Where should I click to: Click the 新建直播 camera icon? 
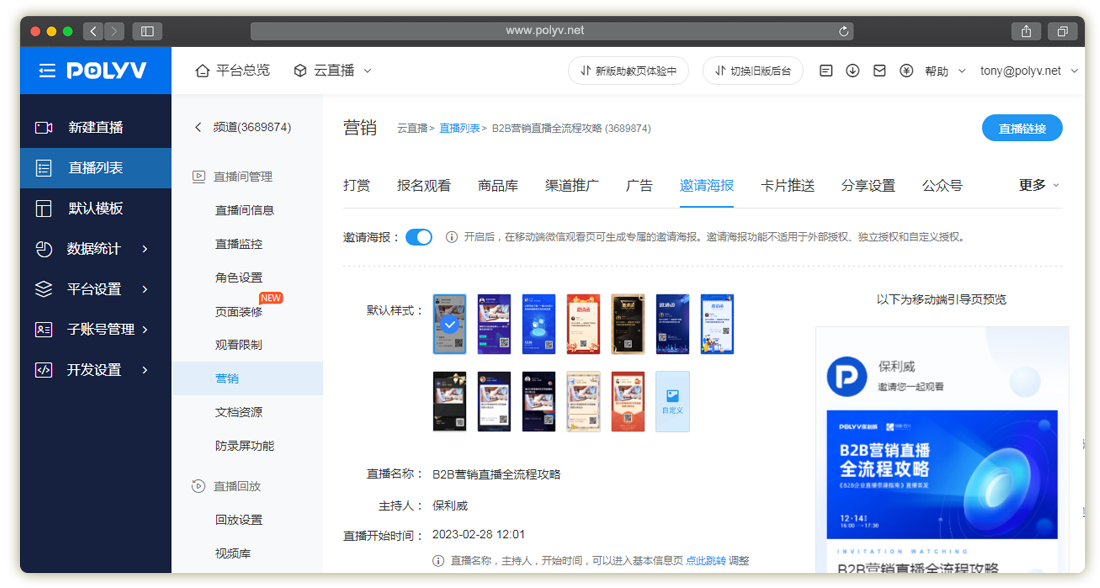click(43, 128)
